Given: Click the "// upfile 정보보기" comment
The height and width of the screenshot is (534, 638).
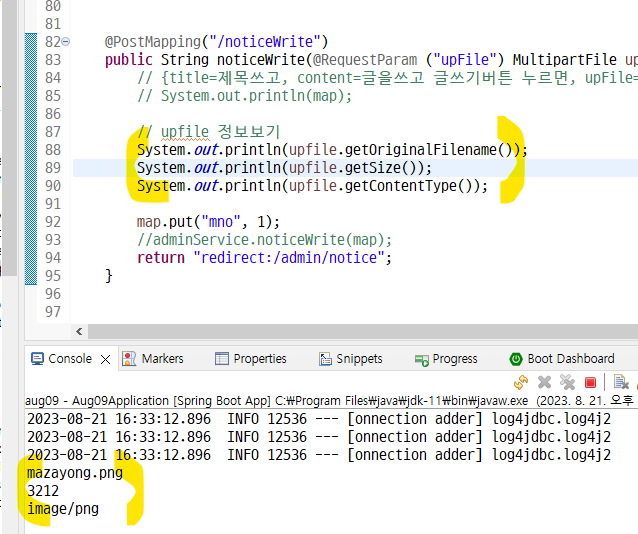Looking at the screenshot, I should point(209,132).
